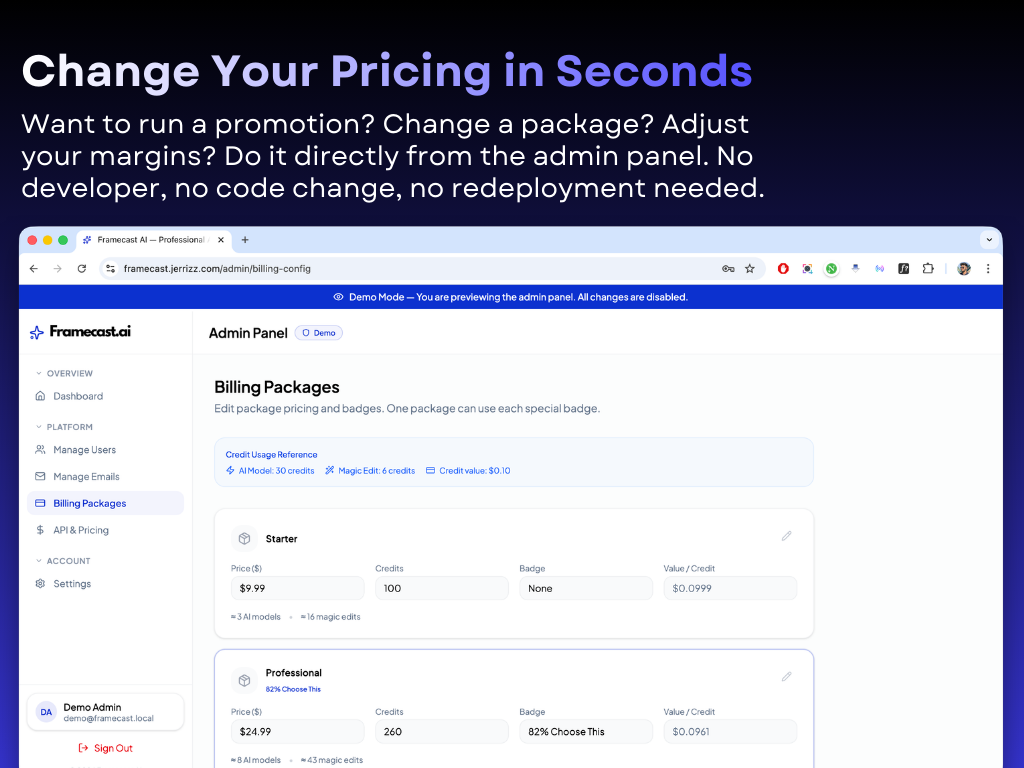Screen dimensions: 1024x768
Task: Open the saved passwords key icon
Action: pos(728,268)
